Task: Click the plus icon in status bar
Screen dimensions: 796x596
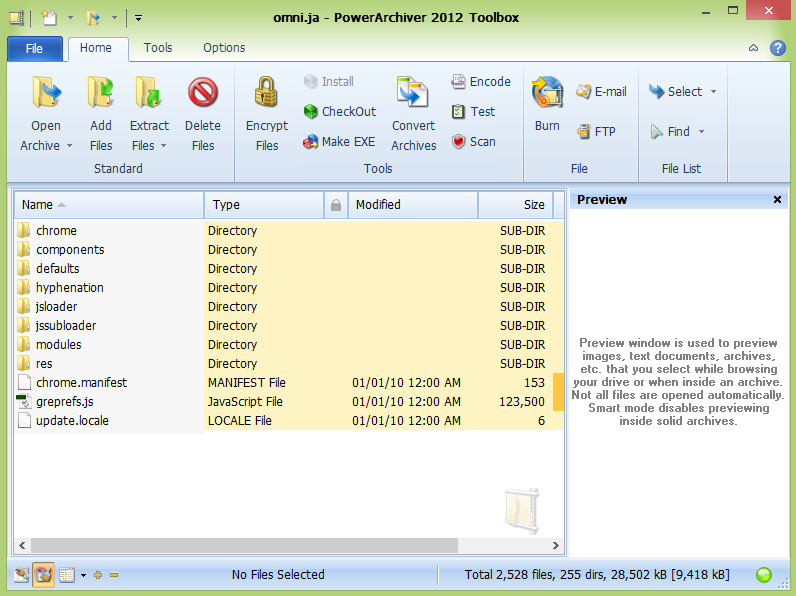Action: point(98,575)
